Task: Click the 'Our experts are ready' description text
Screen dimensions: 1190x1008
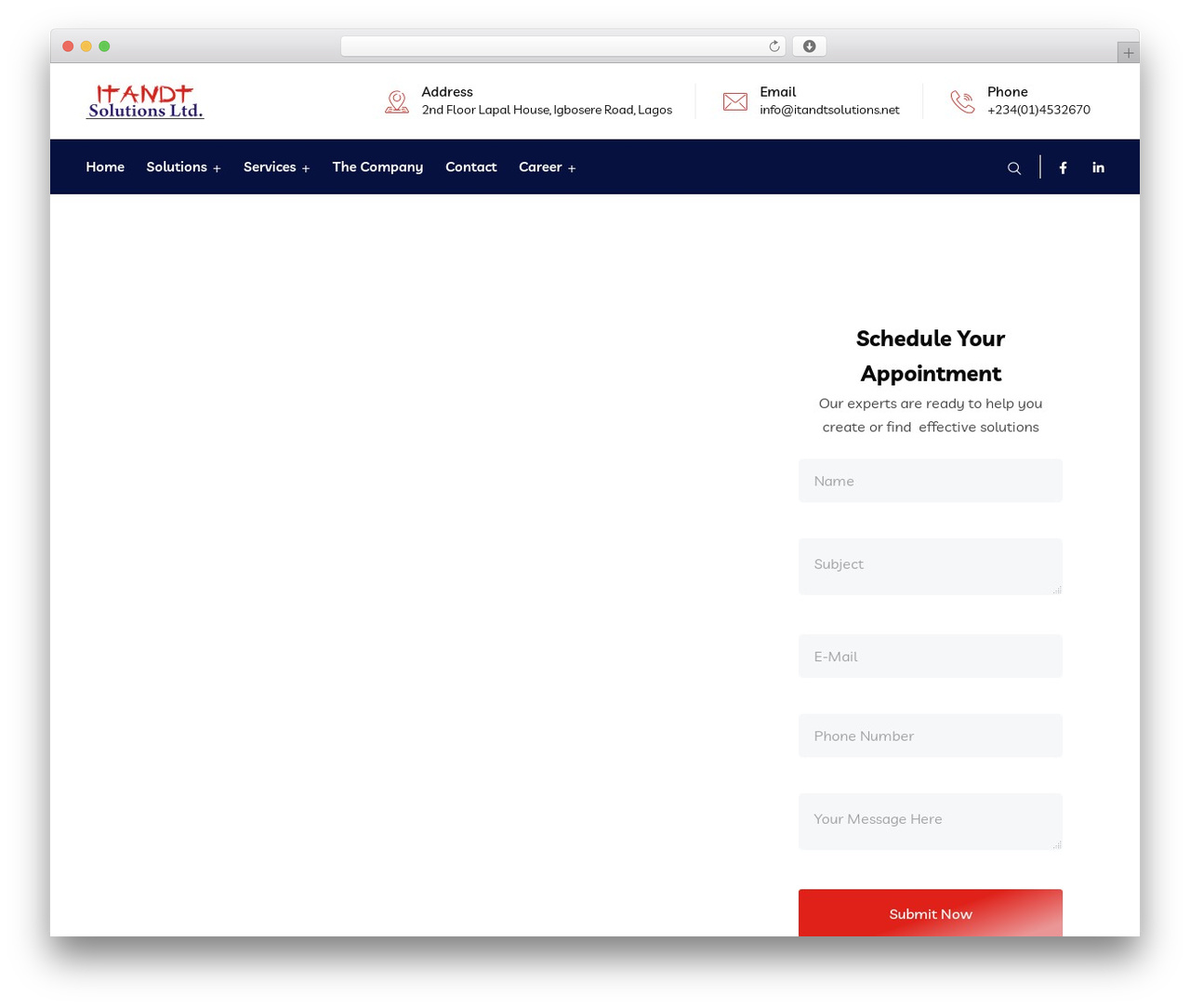Action: 931,415
